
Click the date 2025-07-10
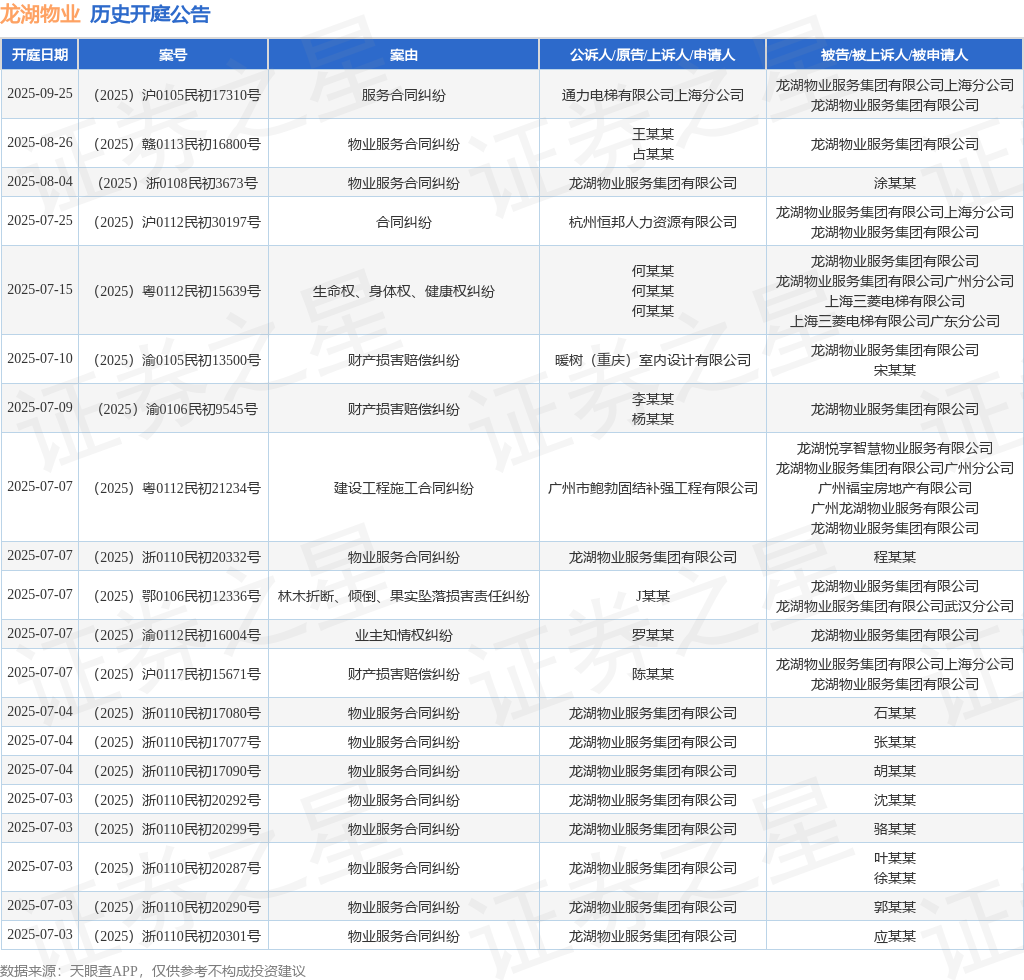coord(40,358)
